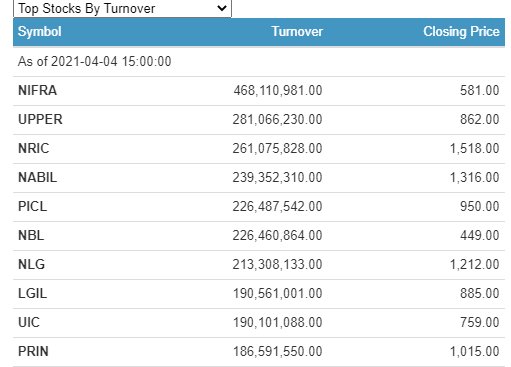Open the NABIL stock symbol
The image size is (511, 367).
point(38,178)
